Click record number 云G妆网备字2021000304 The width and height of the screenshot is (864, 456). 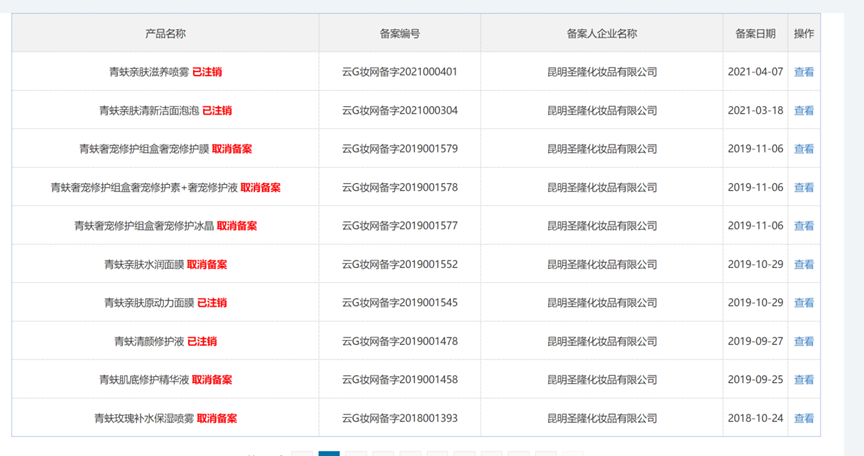(399, 111)
